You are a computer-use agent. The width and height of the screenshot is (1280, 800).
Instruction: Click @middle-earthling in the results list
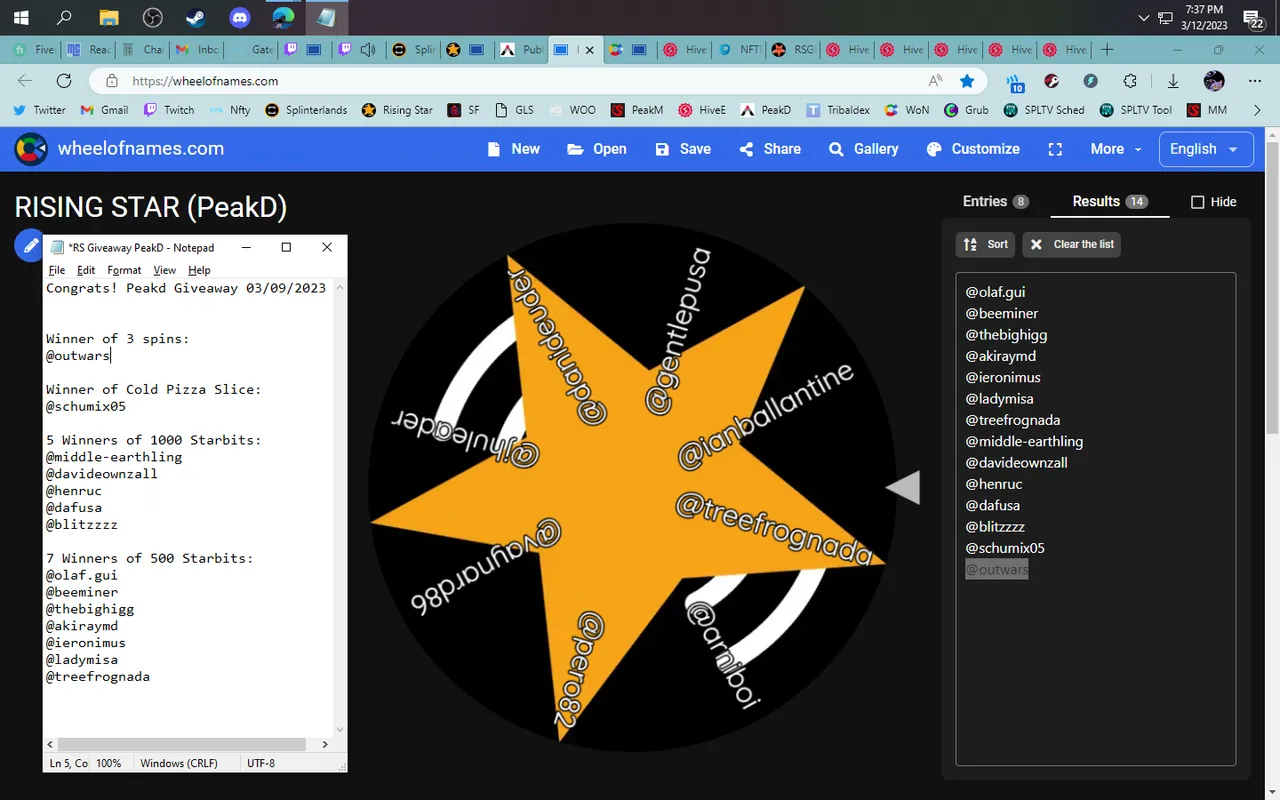[x=1024, y=441]
